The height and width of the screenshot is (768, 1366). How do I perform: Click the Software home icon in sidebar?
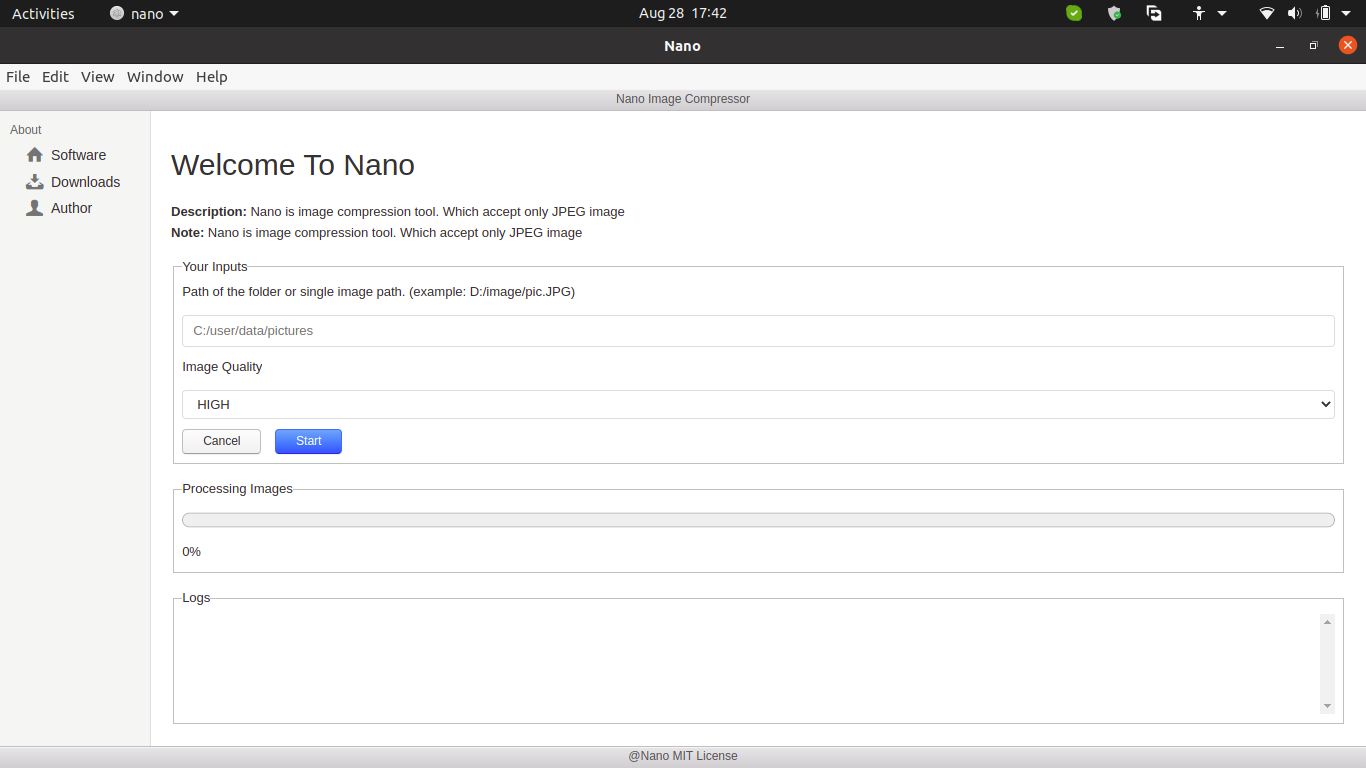(x=35, y=155)
